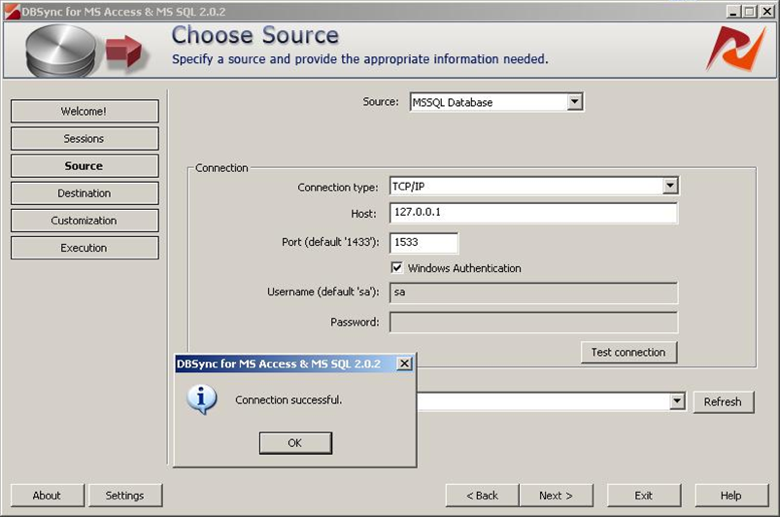
Task: Click the Choose Source heading
Action: [255, 35]
